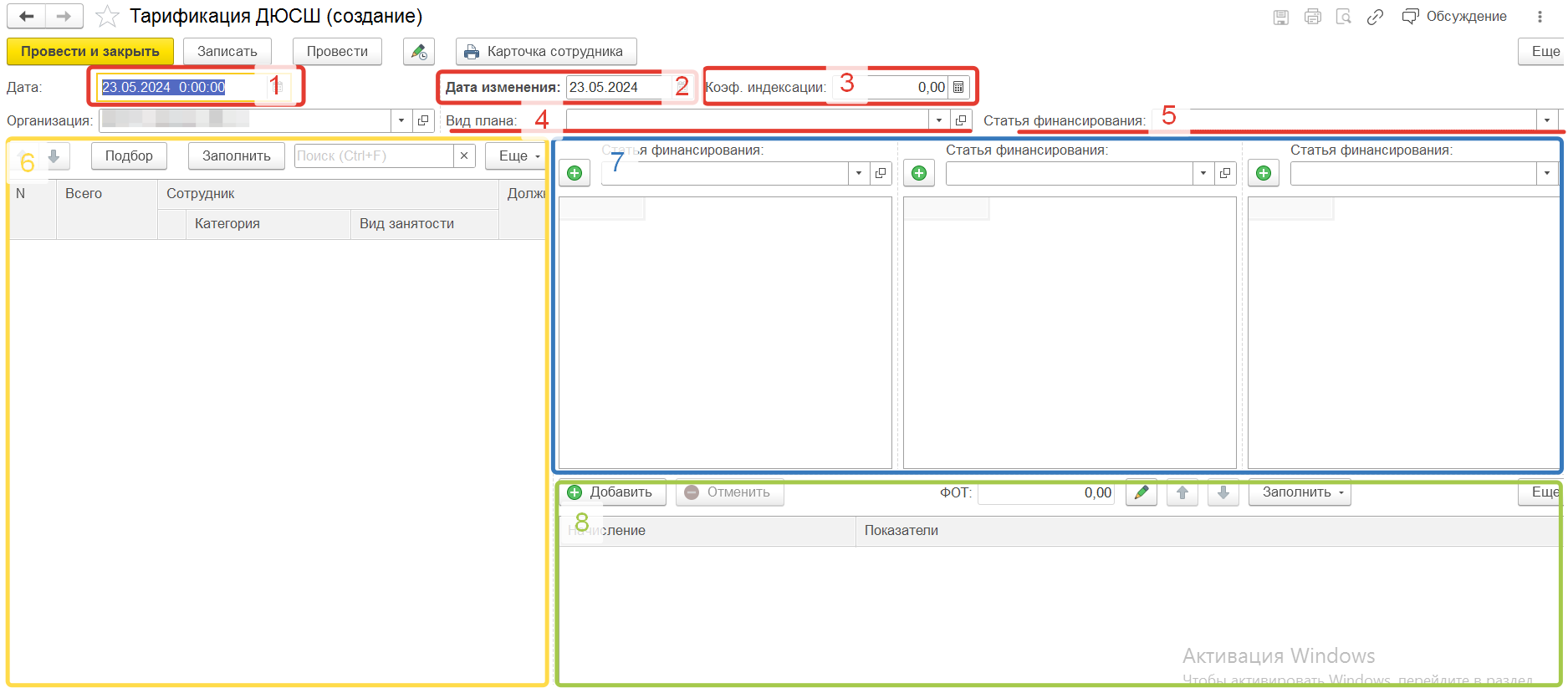Open the print icon in the title bar

click(1312, 17)
